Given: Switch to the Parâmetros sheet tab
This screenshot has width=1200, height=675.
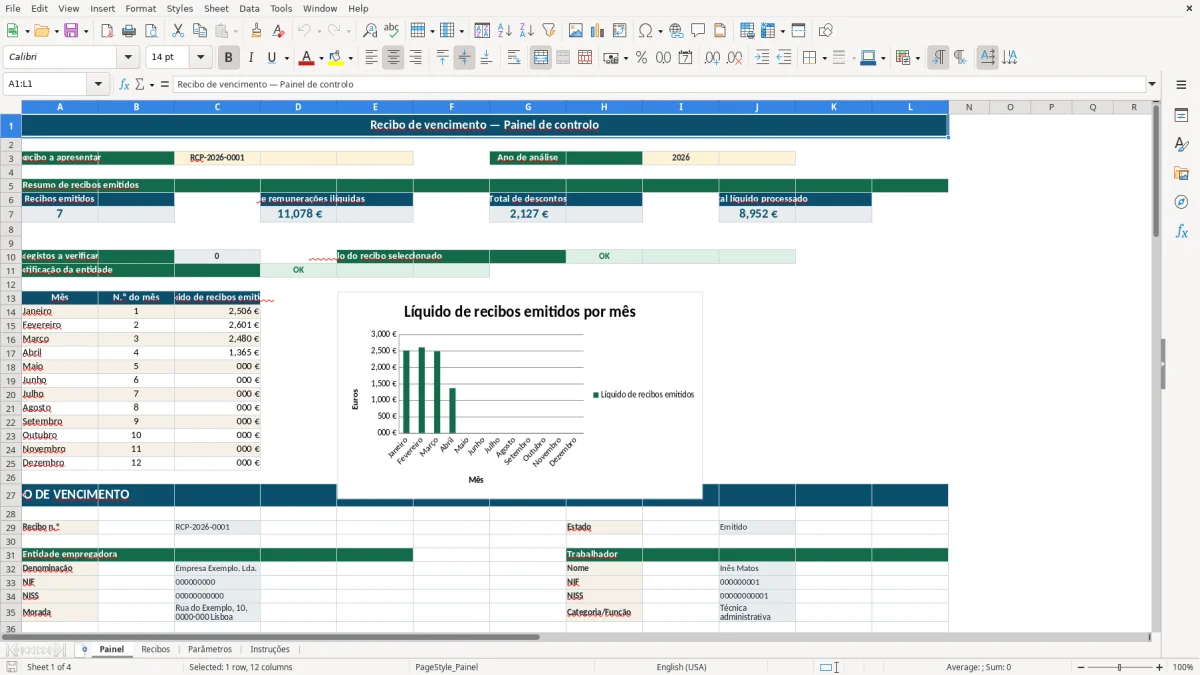Looking at the screenshot, I should pos(209,649).
